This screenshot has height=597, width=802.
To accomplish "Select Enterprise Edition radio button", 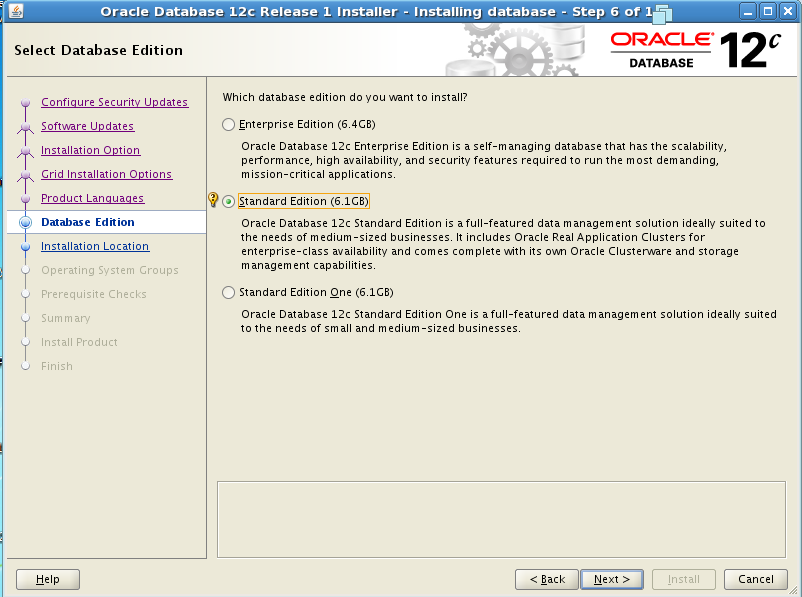I will click(x=229, y=124).
